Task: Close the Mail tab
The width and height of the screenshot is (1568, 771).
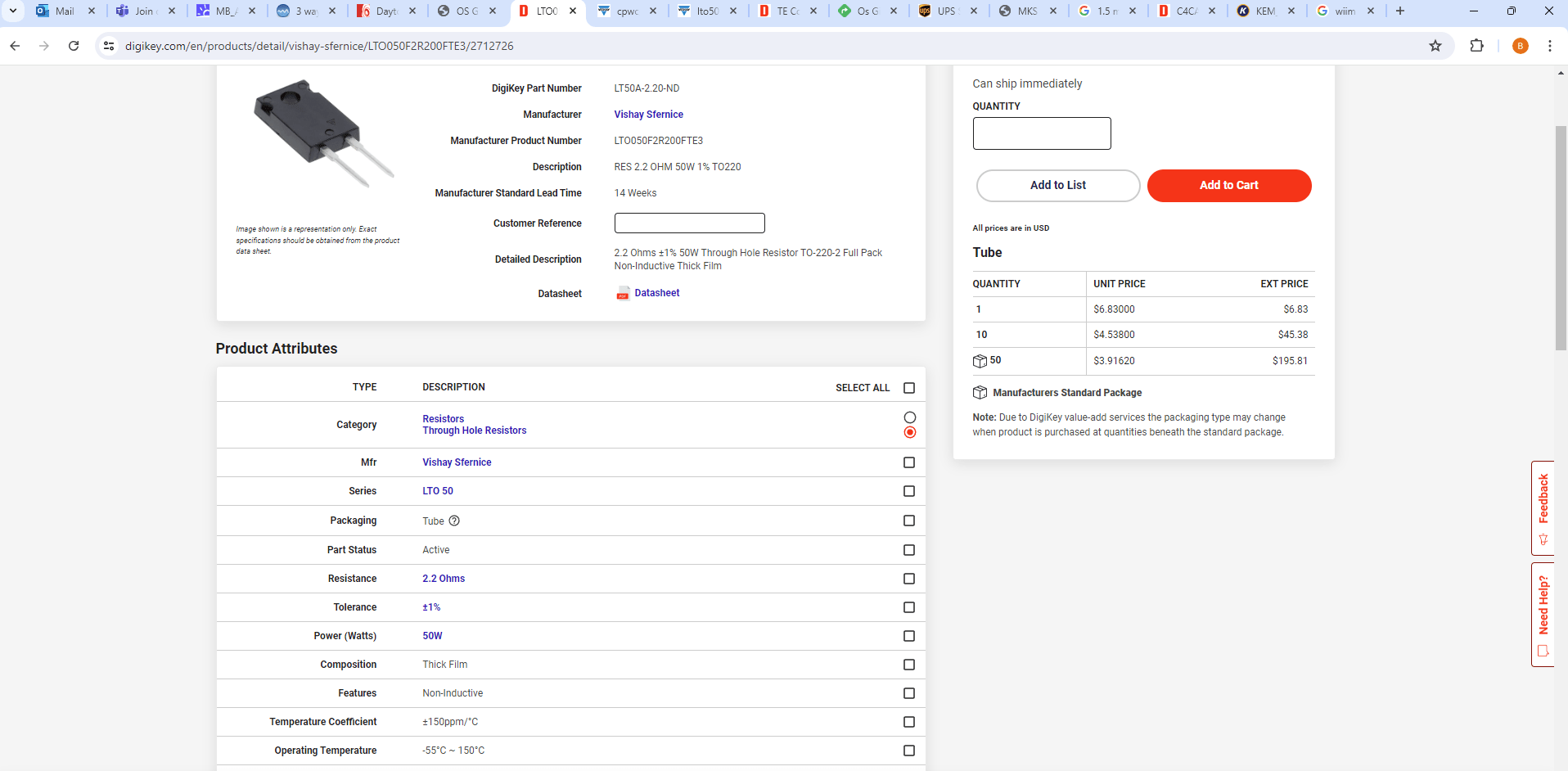Action: click(x=92, y=11)
